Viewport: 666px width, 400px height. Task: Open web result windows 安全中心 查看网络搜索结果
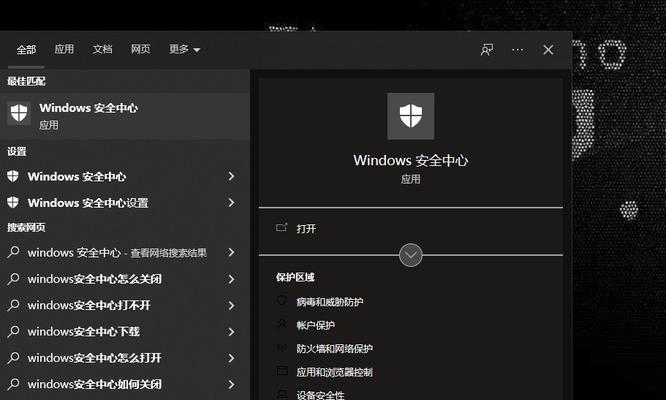(x=117, y=253)
